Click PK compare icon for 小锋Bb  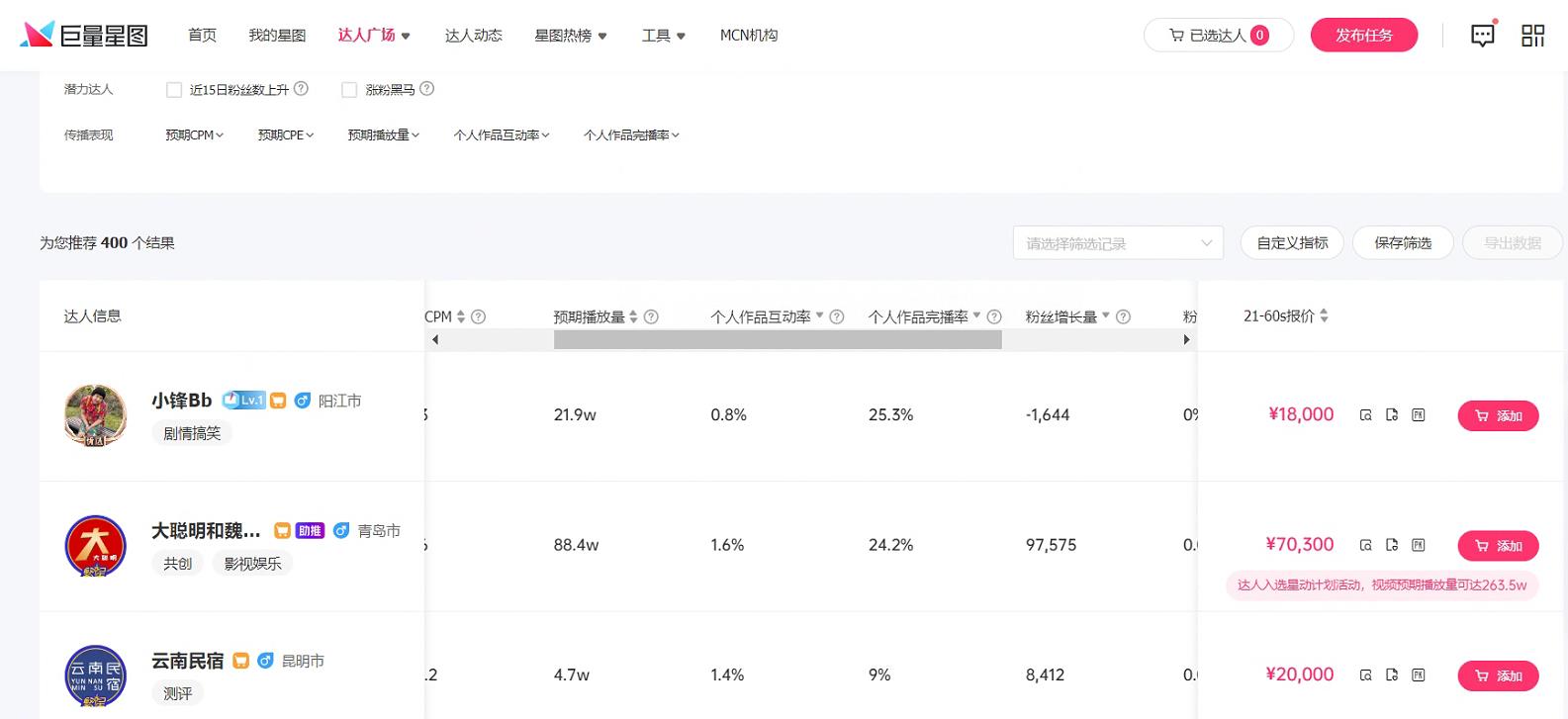click(x=1418, y=415)
